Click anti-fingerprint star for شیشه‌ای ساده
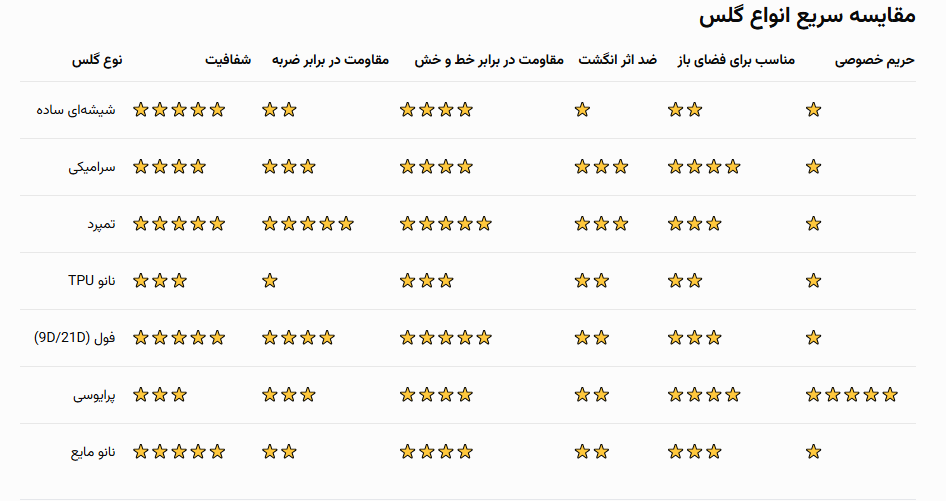 (582, 110)
